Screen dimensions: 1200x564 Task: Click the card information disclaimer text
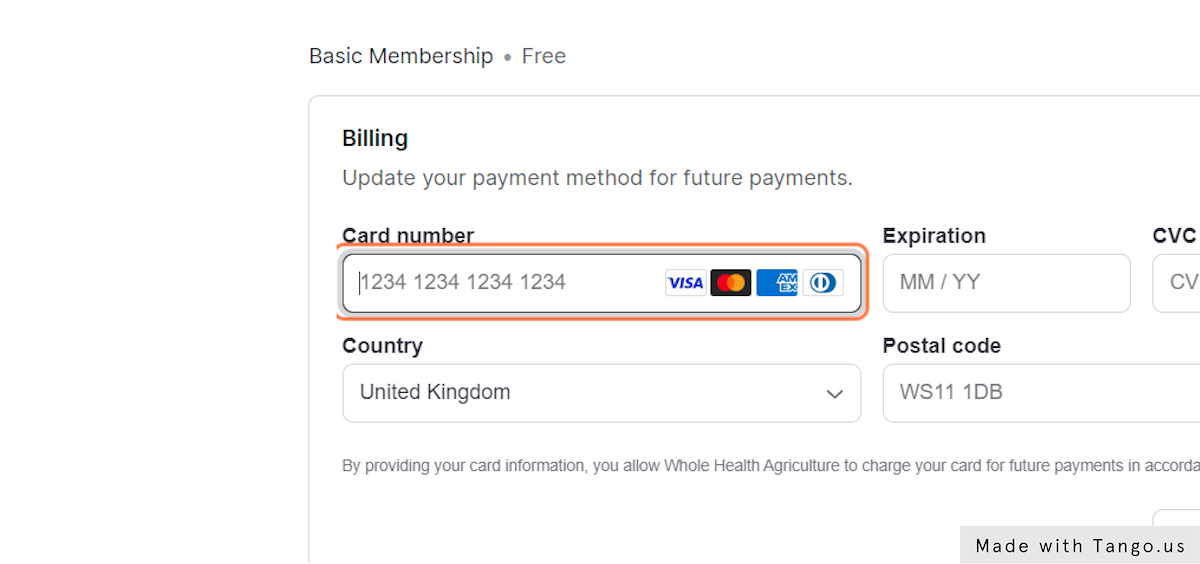[771, 465]
